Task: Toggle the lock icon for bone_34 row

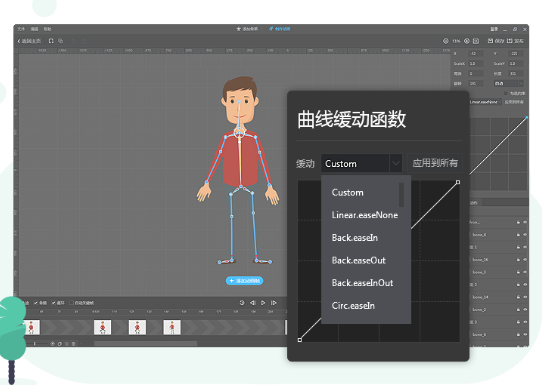Action: point(518,297)
